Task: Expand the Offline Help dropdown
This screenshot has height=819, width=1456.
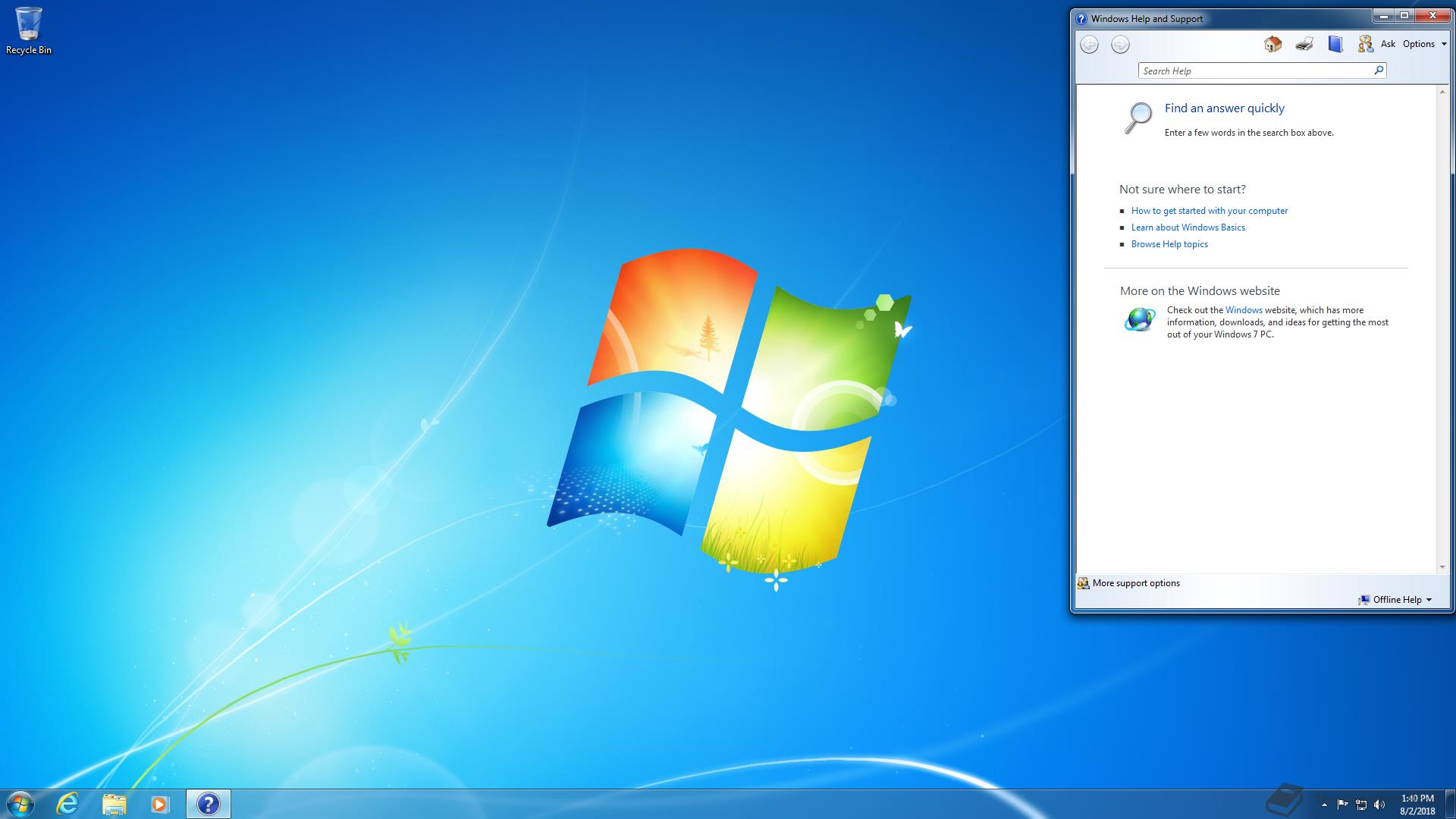Action: click(x=1402, y=600)
